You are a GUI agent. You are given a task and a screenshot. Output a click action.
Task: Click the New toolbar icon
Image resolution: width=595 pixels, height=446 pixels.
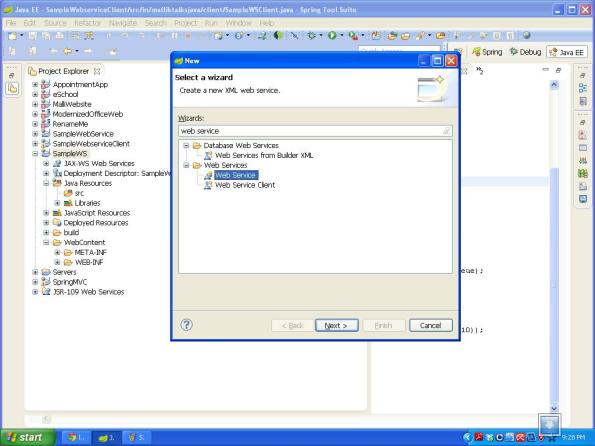point(12,36)
